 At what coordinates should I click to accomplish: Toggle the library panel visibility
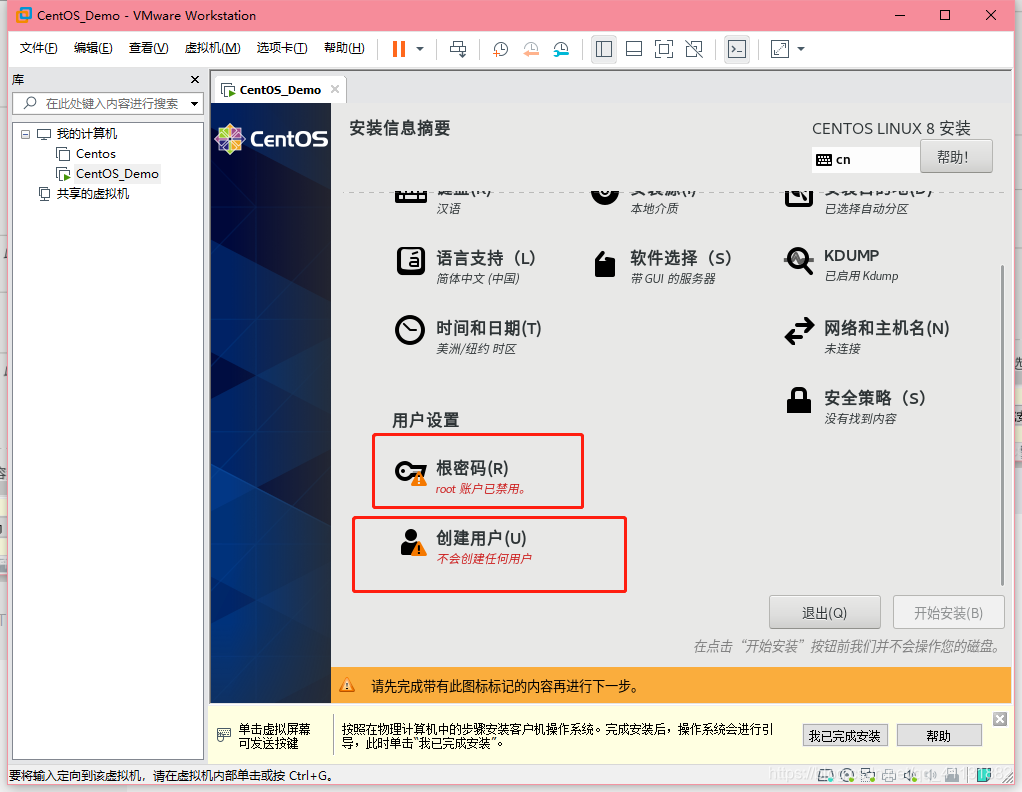604,49
